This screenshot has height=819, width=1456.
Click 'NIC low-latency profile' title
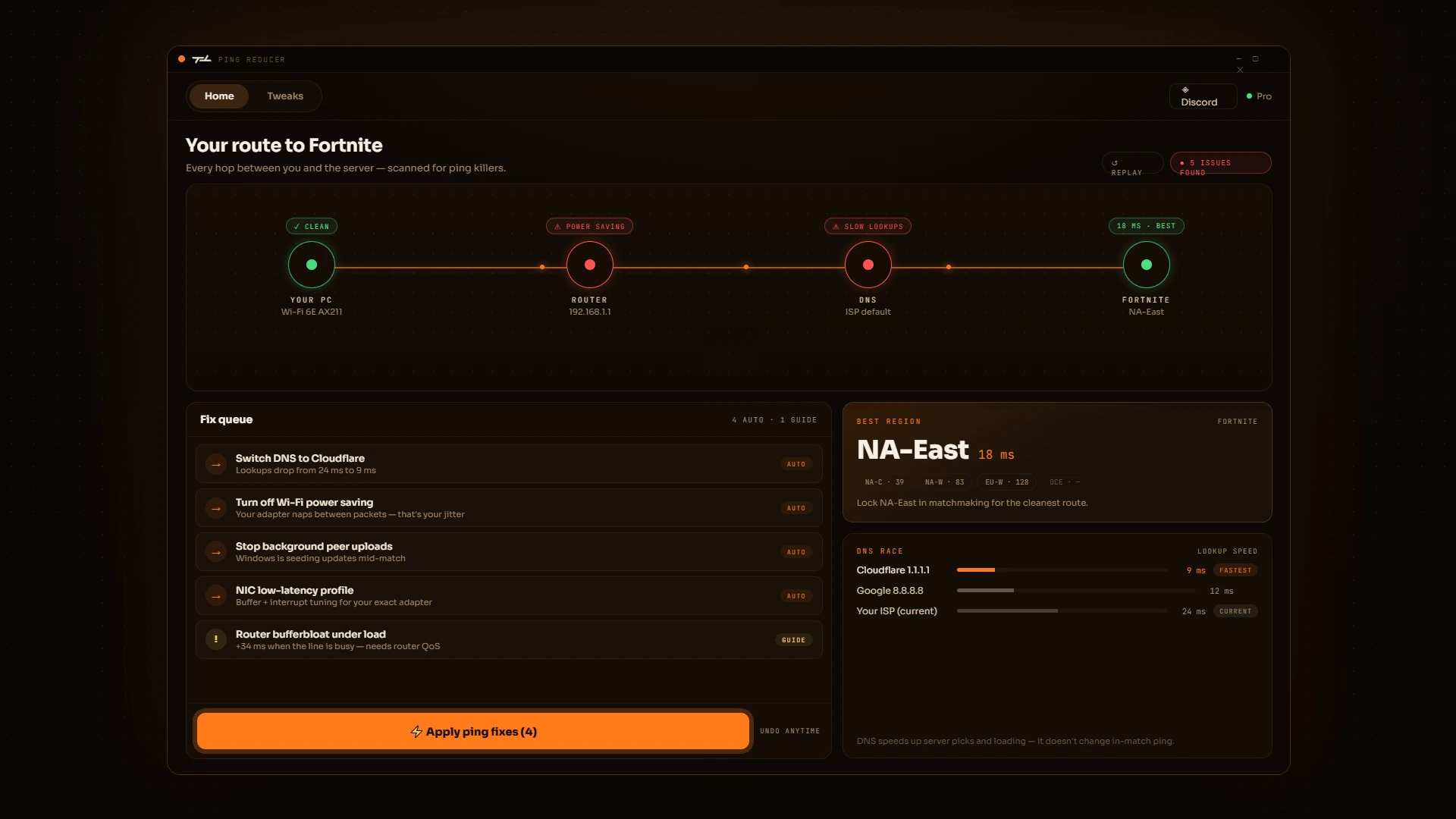pos(294,590)
